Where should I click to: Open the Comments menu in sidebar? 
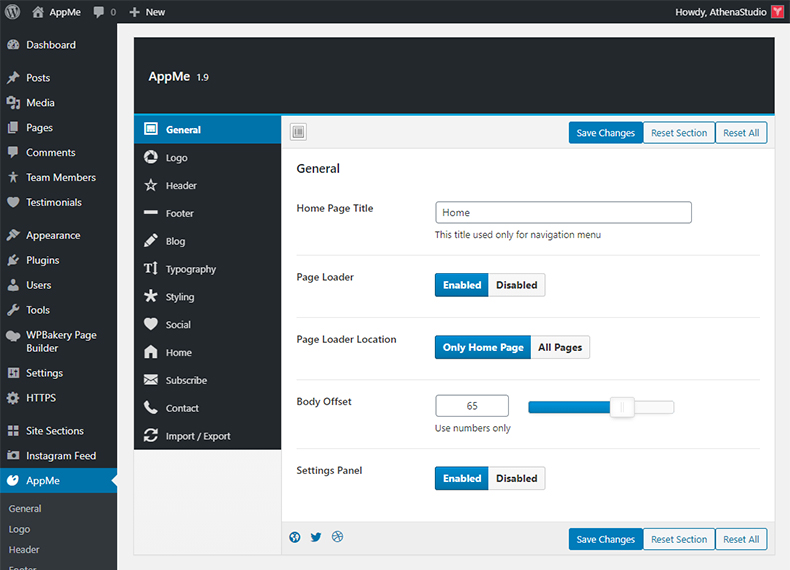coord(58,153)
